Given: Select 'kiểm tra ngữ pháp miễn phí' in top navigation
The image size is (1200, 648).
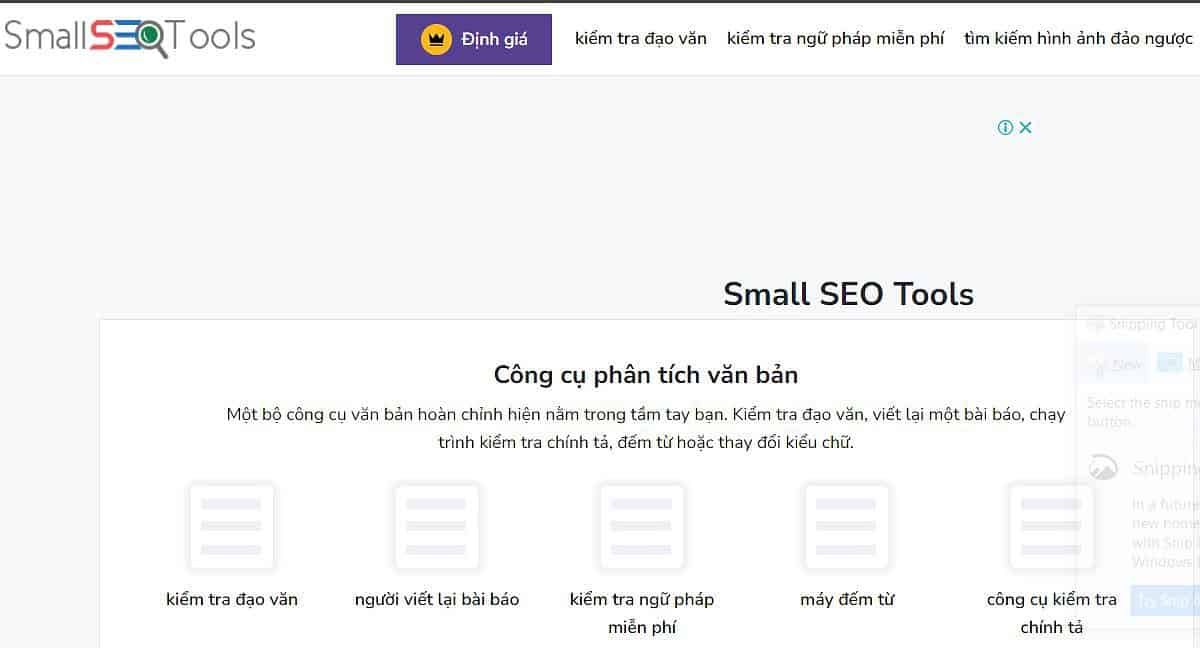Looking at the screenshot, I should tap(835, 39).
